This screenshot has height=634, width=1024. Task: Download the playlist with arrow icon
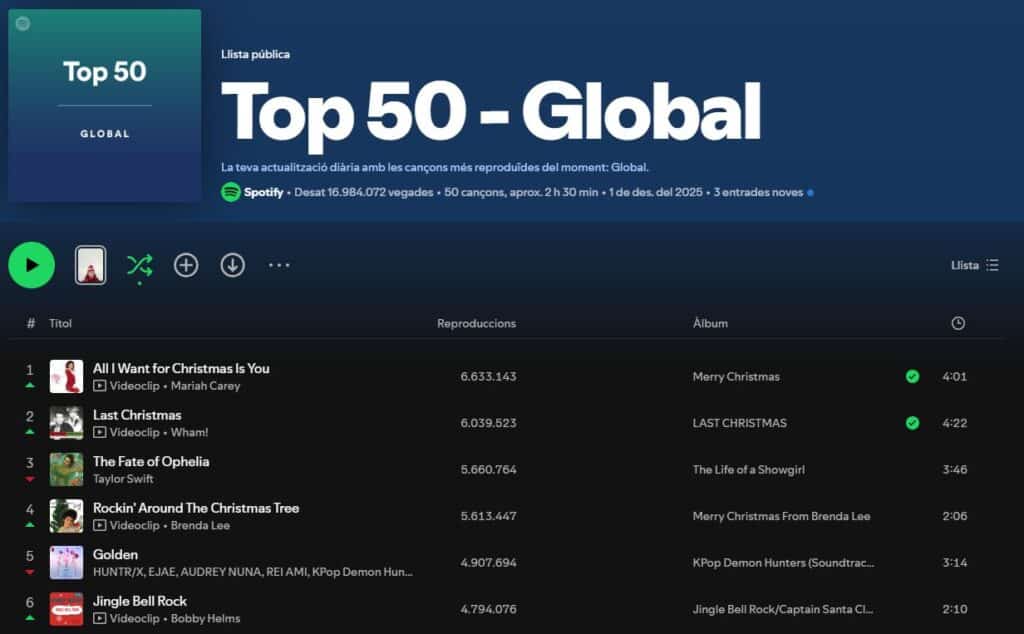coord(233,265)
